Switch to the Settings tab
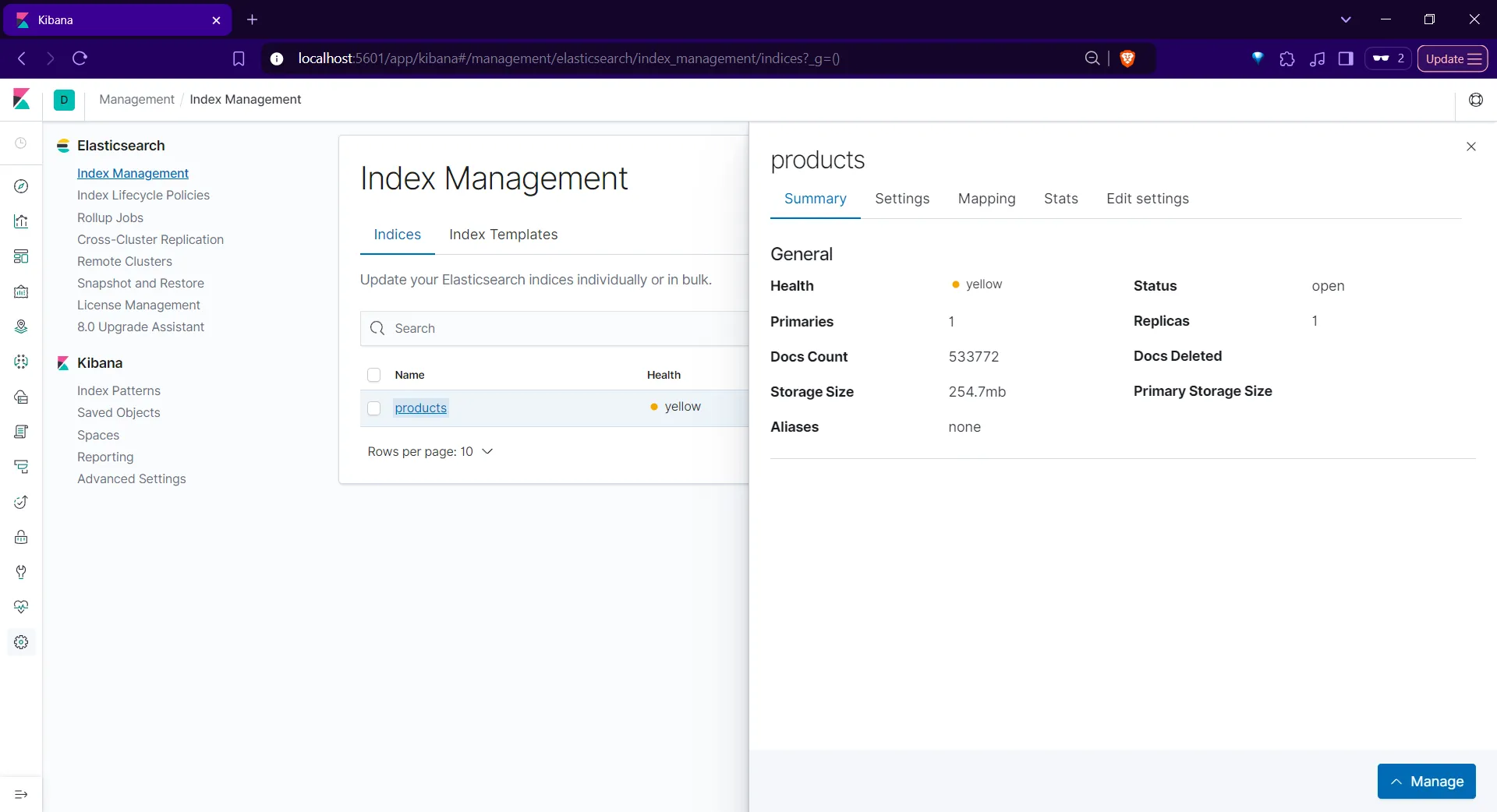 pos(902,199)
